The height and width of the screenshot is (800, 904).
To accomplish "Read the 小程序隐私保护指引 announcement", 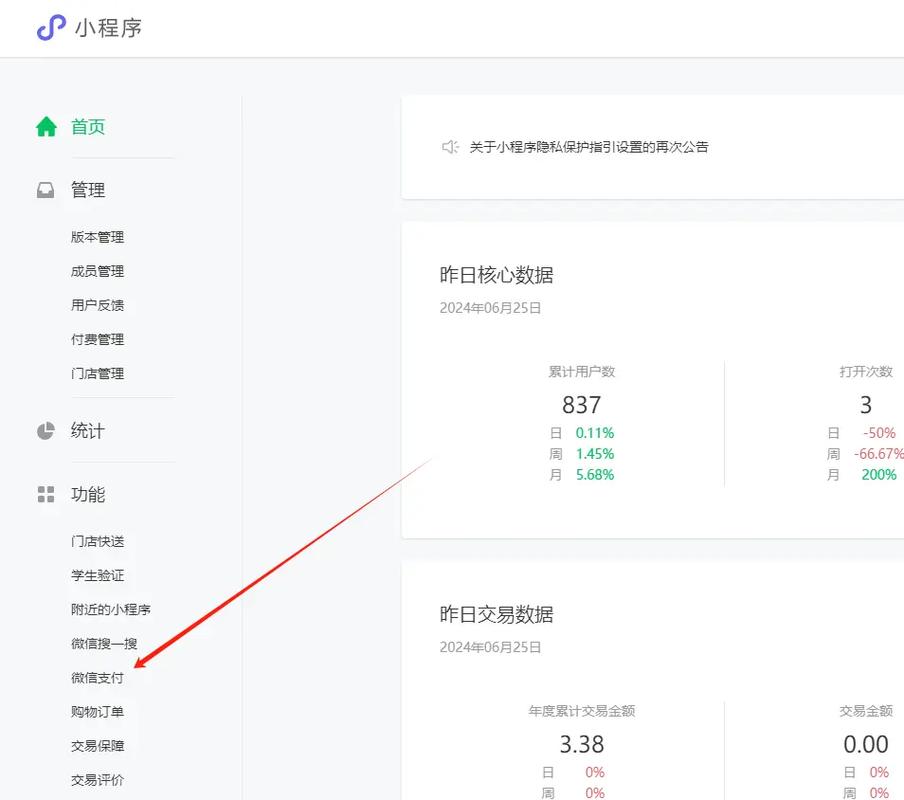I will tap(589, 147).
